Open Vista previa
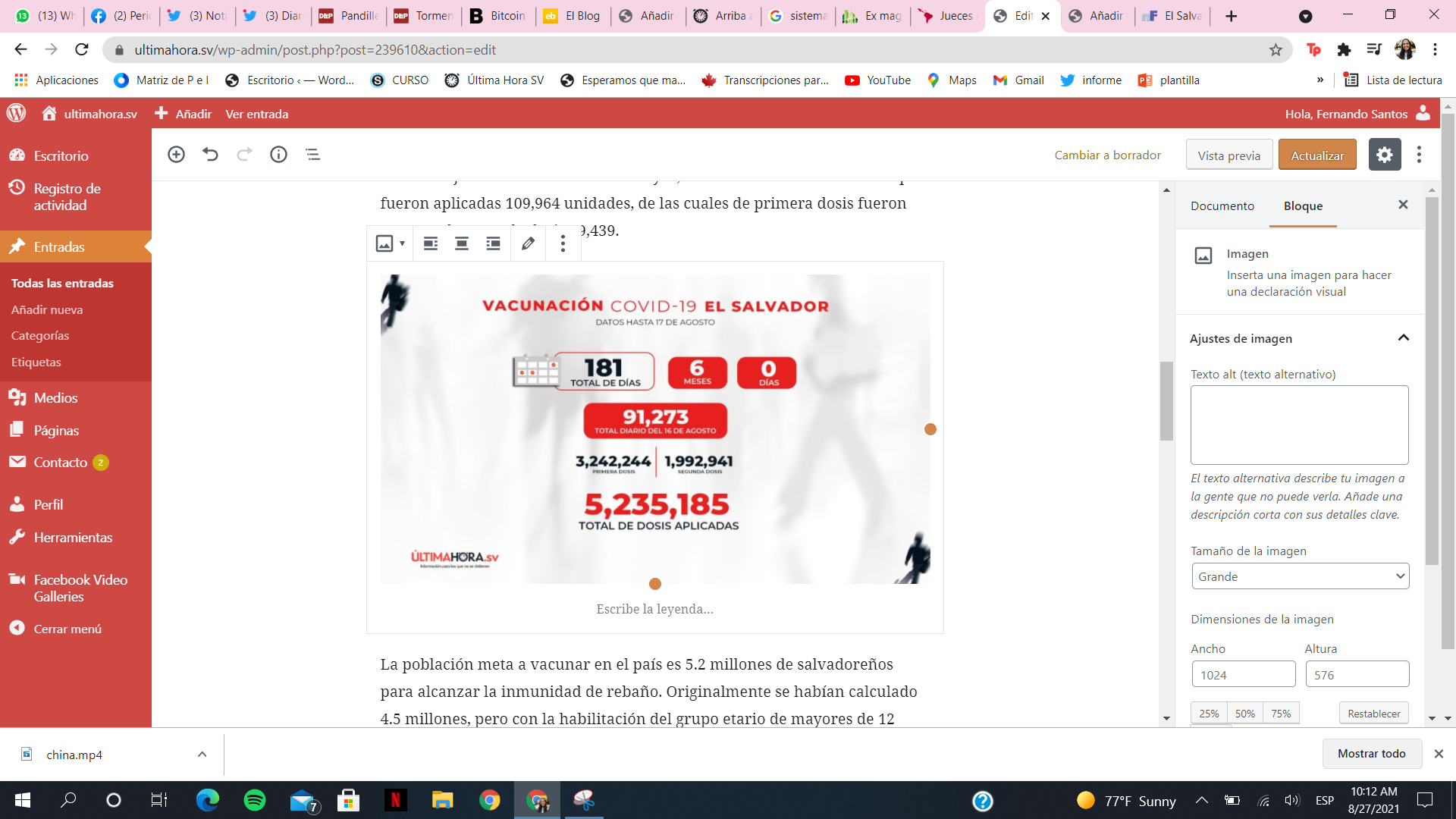 (x=1229, y=155)
